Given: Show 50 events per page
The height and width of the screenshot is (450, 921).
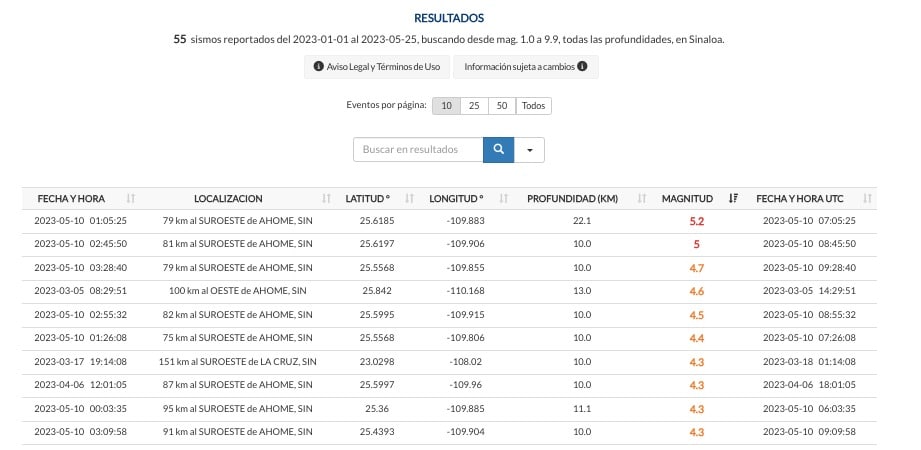Looking at the screenshot, I should coord(502,106).
